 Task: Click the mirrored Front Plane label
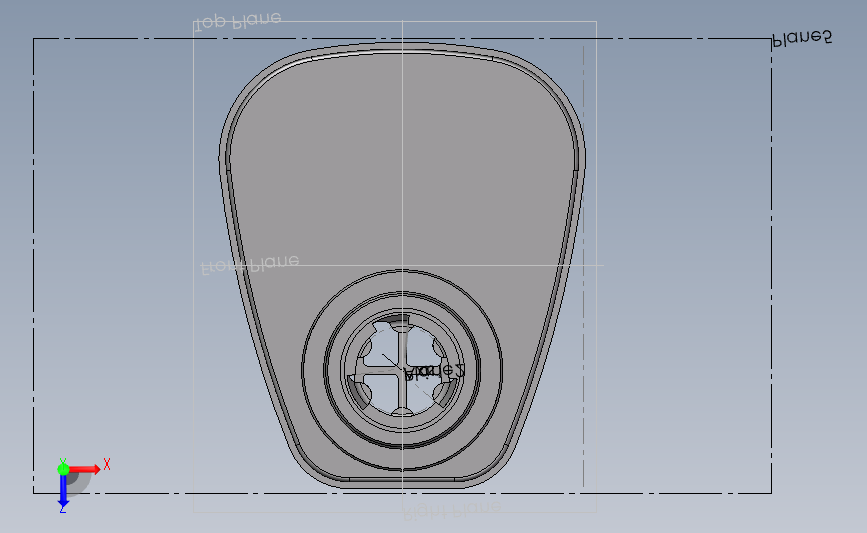coord(250,264)
